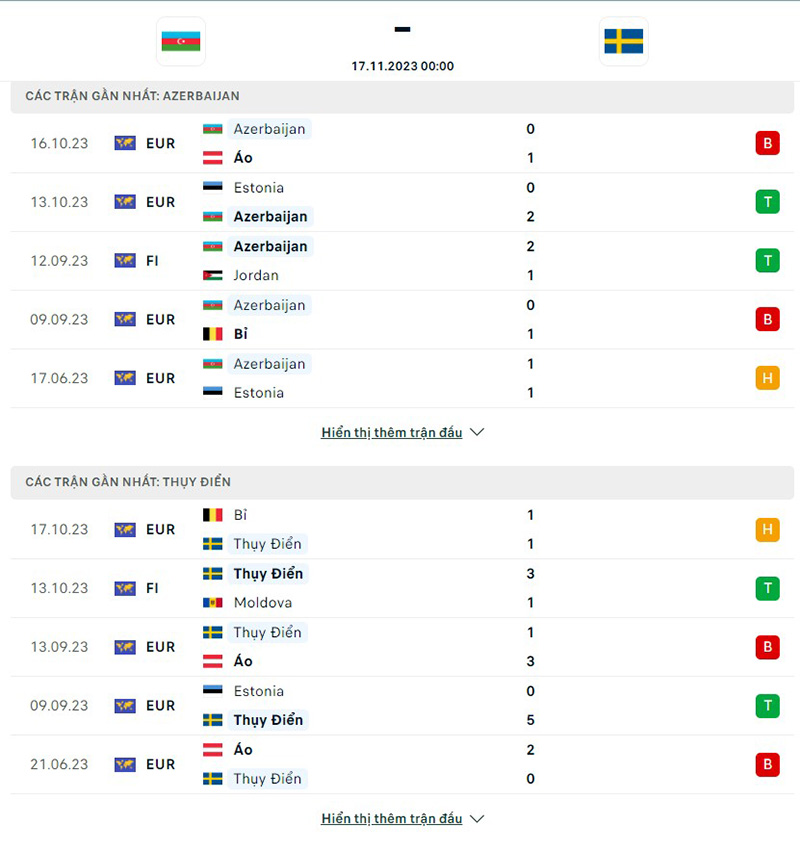Click the Moldova flag icon
This screenshot has width=800, height=851.
213,603
